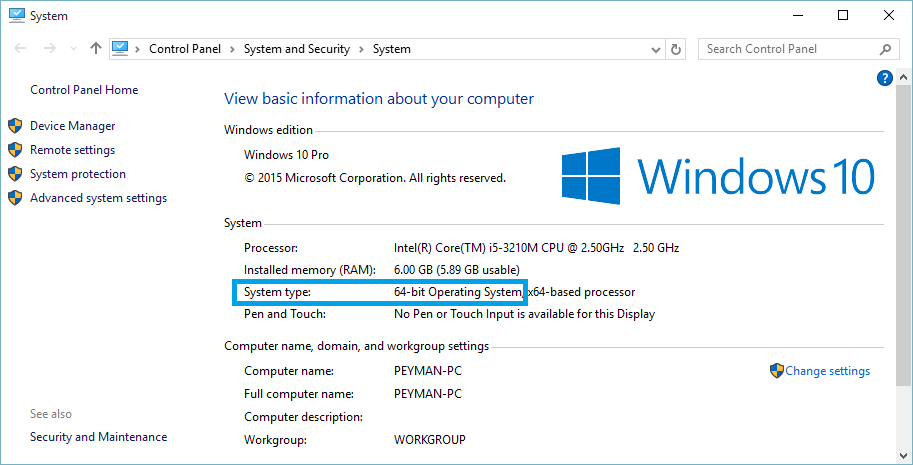The width and height of the screenshot is (913, 465).
Task: Click '6.00 GB (5.89 GB usable)' value
Action: click(x=456, y=270)
